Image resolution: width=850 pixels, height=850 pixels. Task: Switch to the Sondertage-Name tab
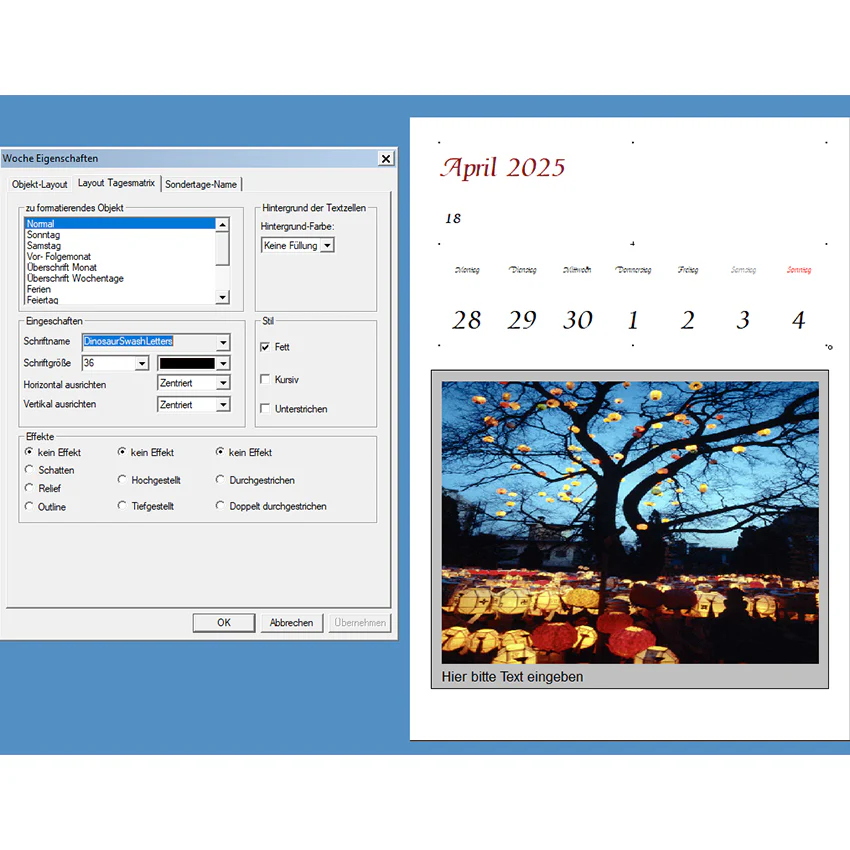point(201,184)
